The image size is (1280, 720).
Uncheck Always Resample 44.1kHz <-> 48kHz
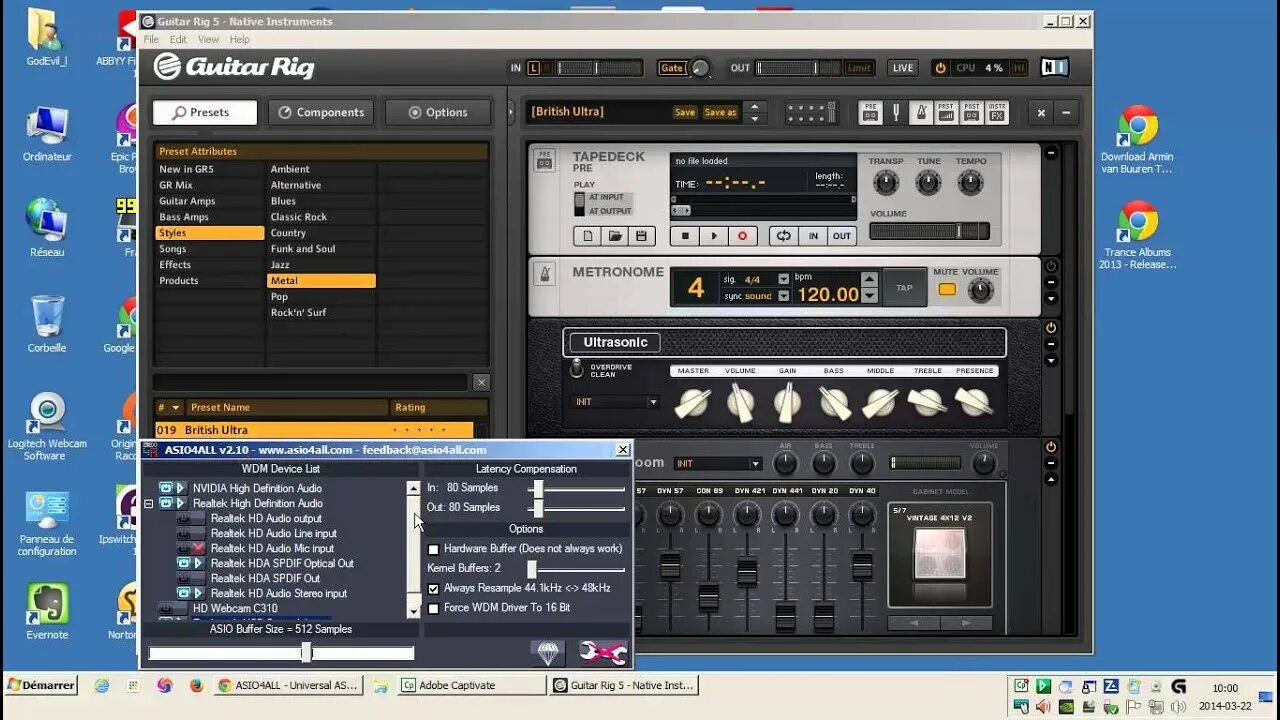pyautogui.click(x=434, y=589)
